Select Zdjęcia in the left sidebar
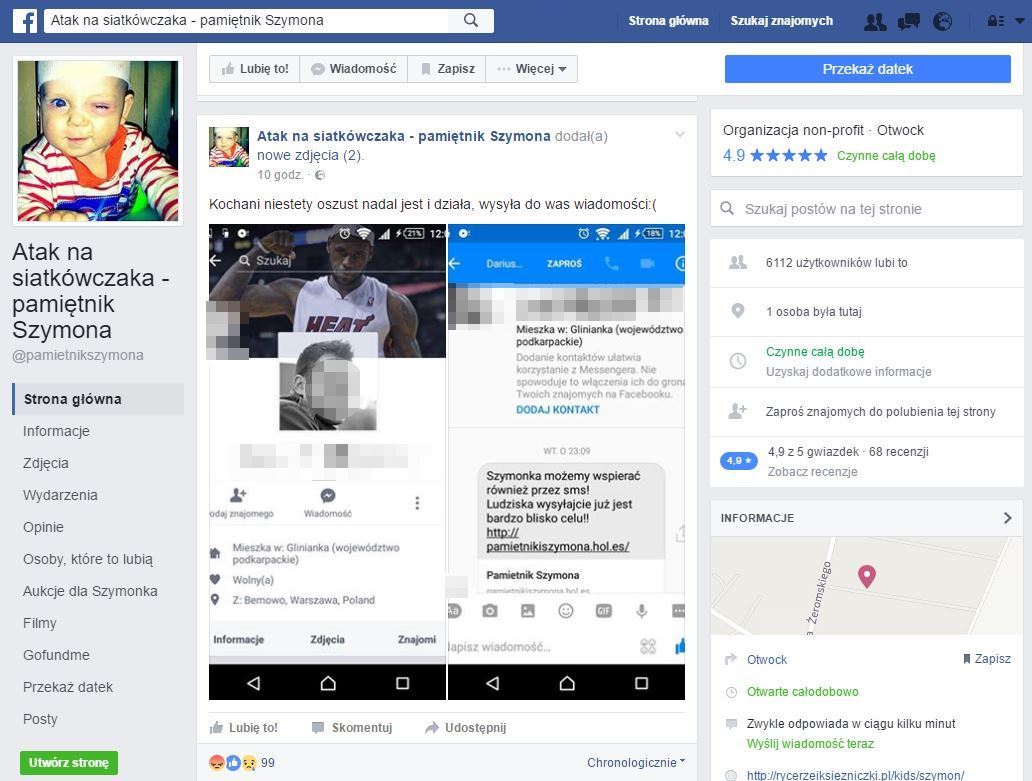The image size is (1032, 781). point(46,463)
